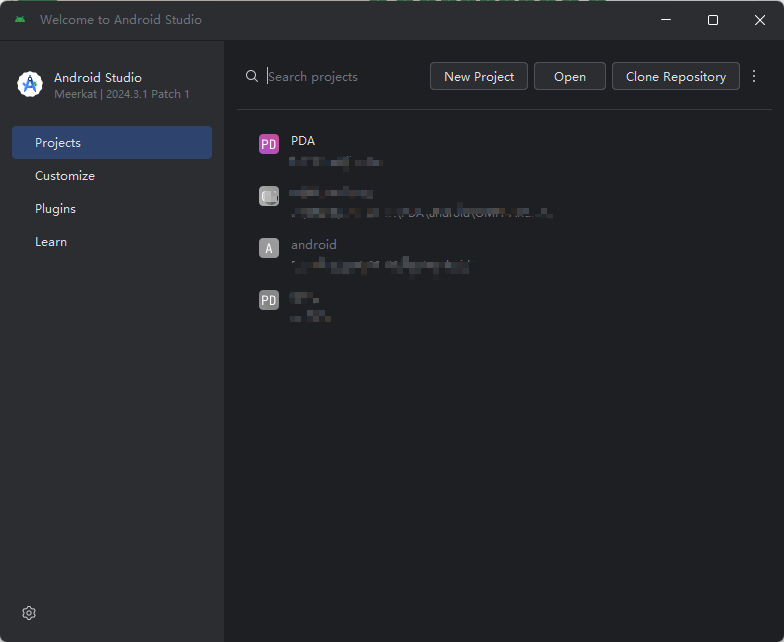The height and width of the screenshot is (642, 784).
Task: Open the PDA project entry
Action: click(505, 150)
